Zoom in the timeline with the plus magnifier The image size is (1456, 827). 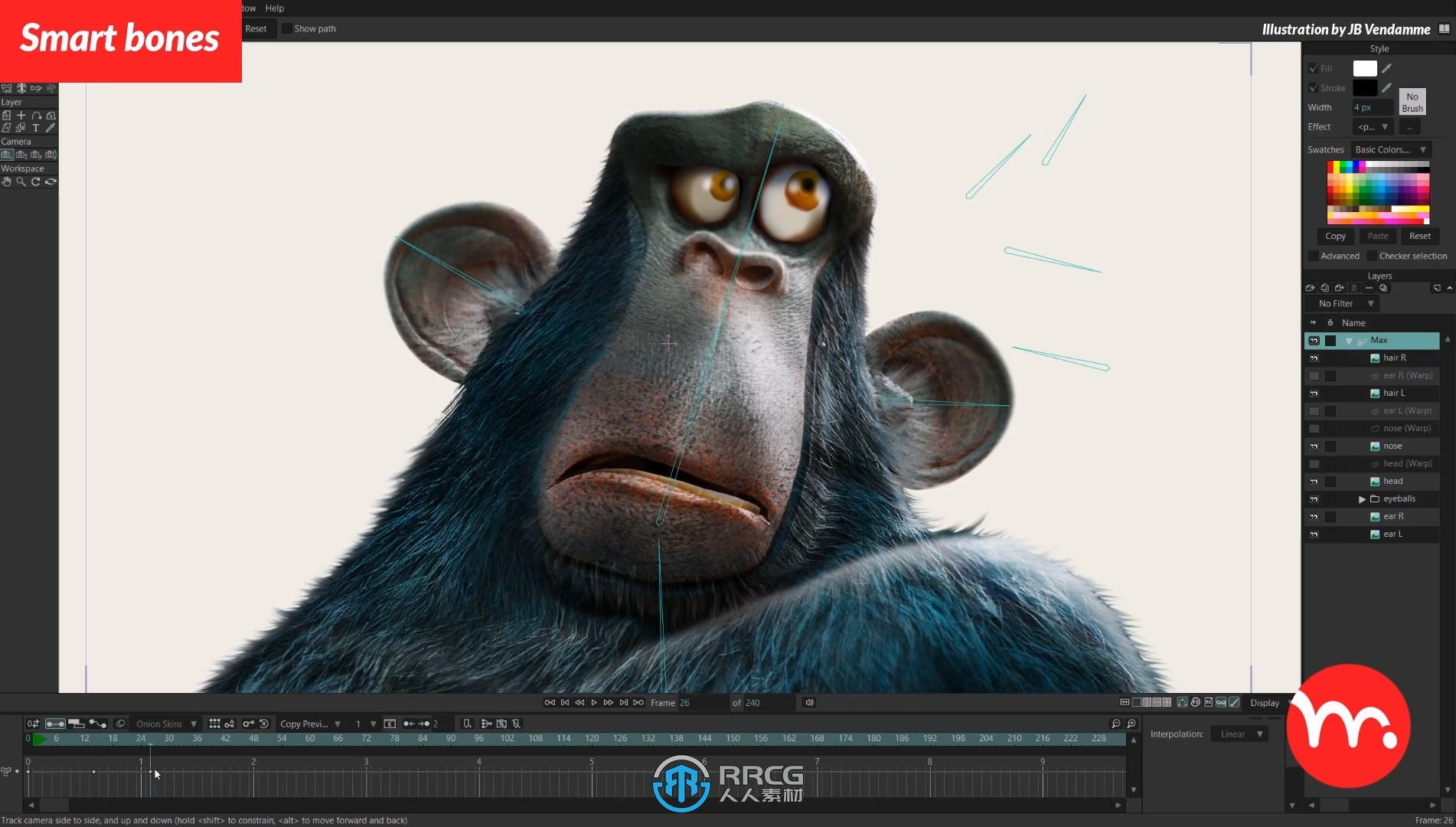tap(1131, 724)
